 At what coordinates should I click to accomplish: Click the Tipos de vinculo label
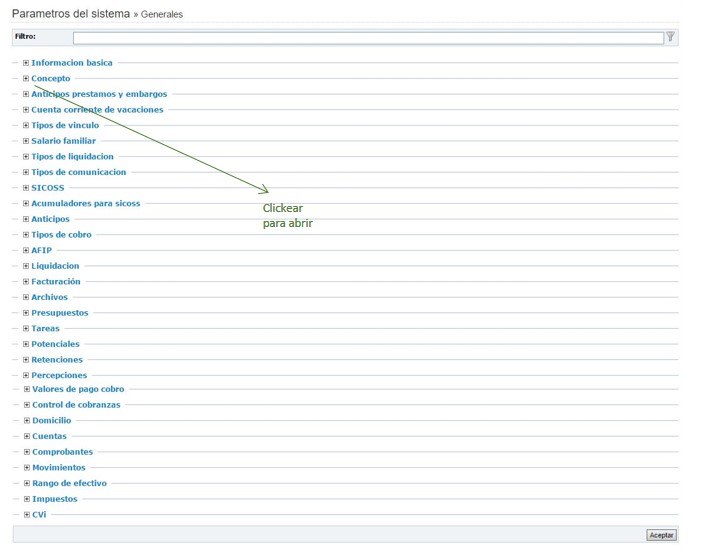click(x=65, y=126)
